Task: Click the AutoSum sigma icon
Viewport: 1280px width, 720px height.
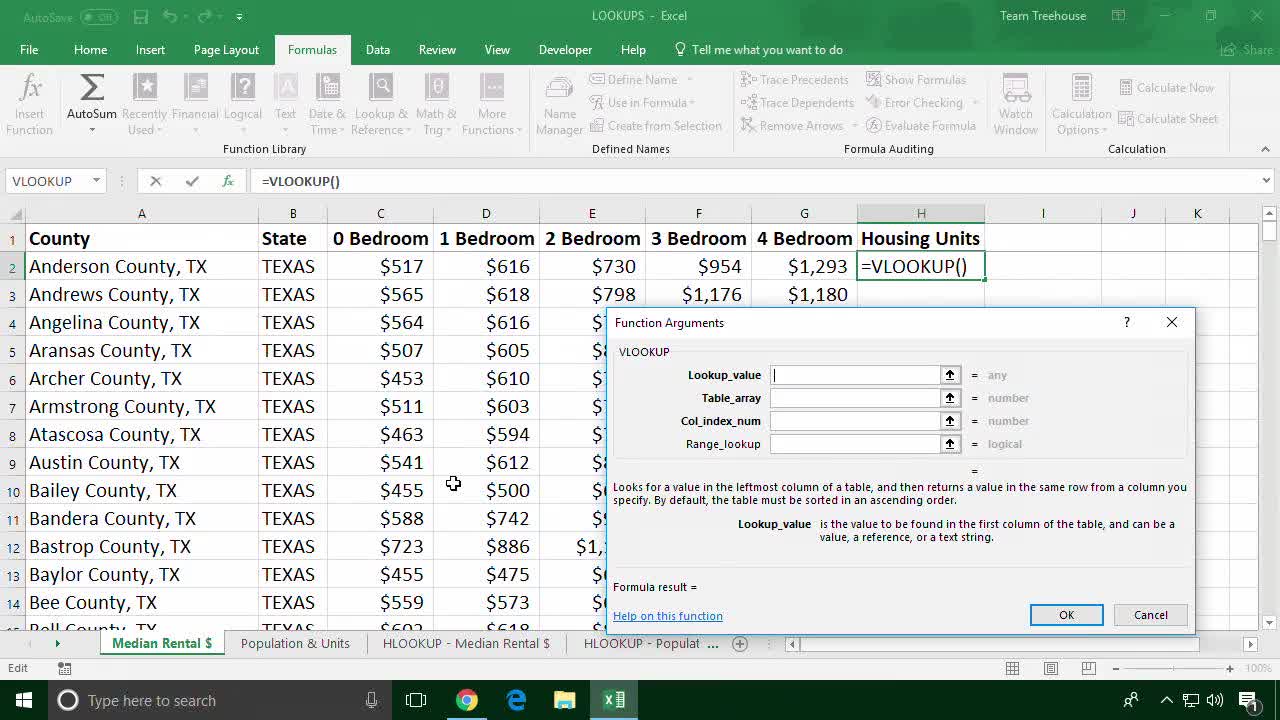Action: pos(92,89)
